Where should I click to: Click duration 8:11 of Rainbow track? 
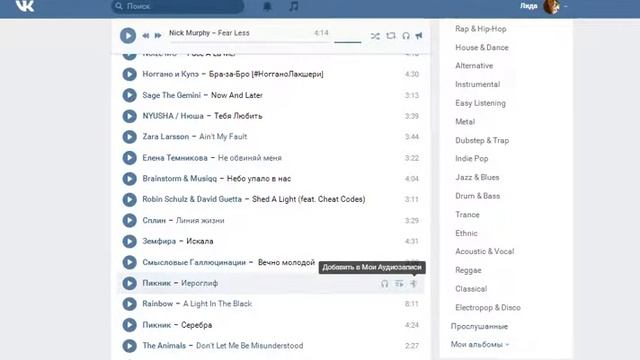tap(411, 304)
